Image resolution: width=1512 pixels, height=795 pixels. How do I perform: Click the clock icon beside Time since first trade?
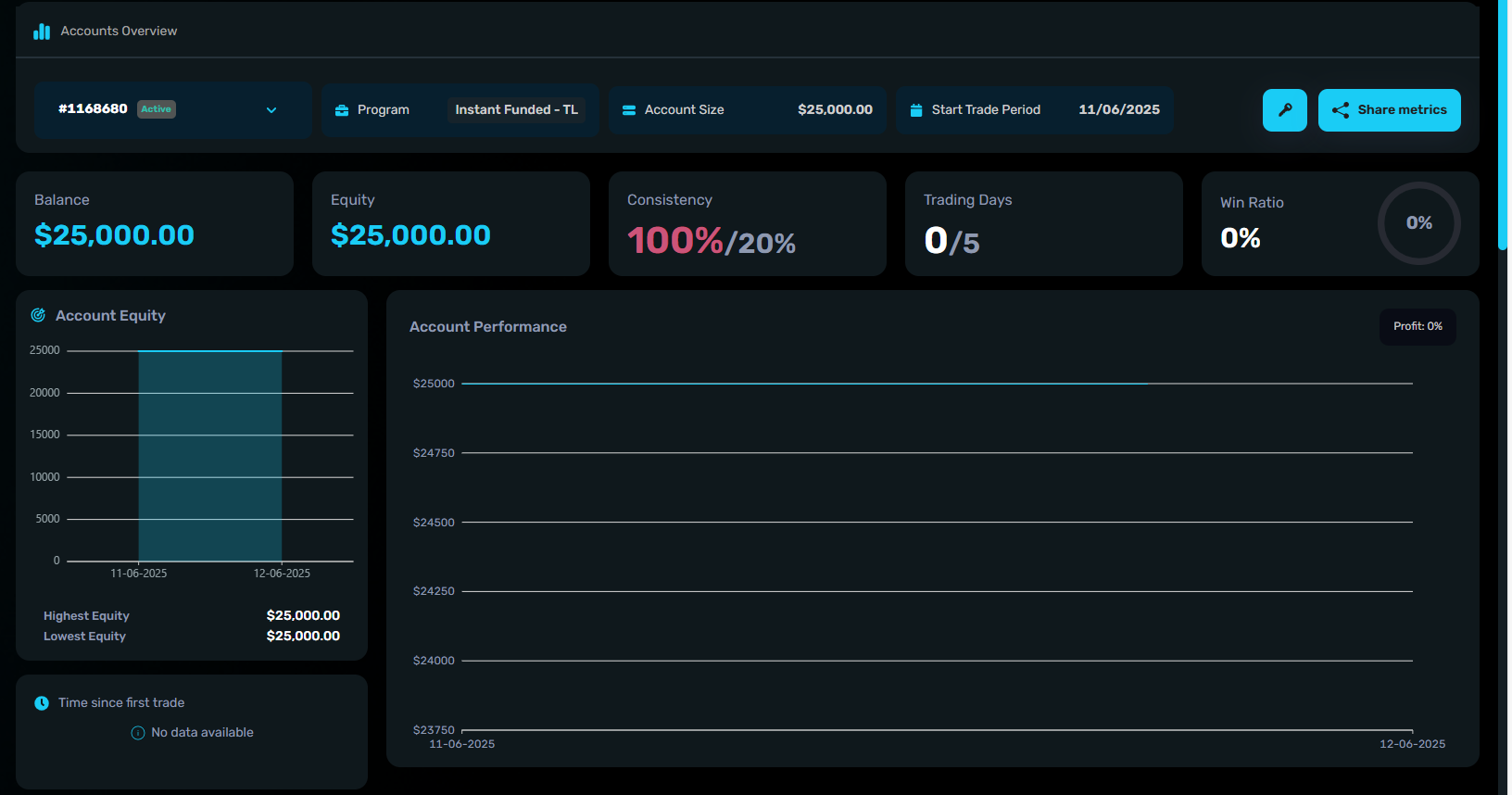(x=42, y=703)
